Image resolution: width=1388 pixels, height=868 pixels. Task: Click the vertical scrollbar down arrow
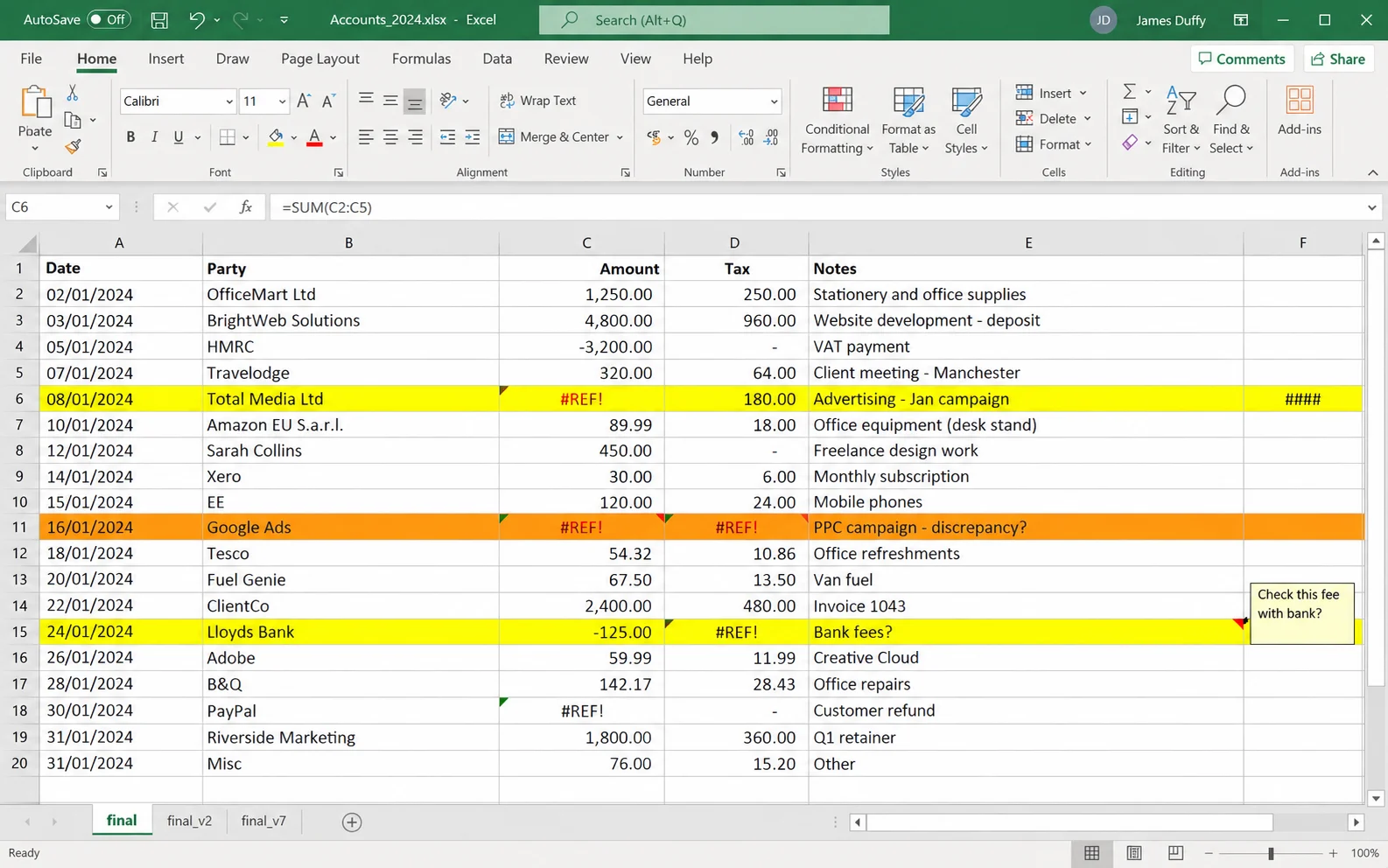tap(1375, 798)
